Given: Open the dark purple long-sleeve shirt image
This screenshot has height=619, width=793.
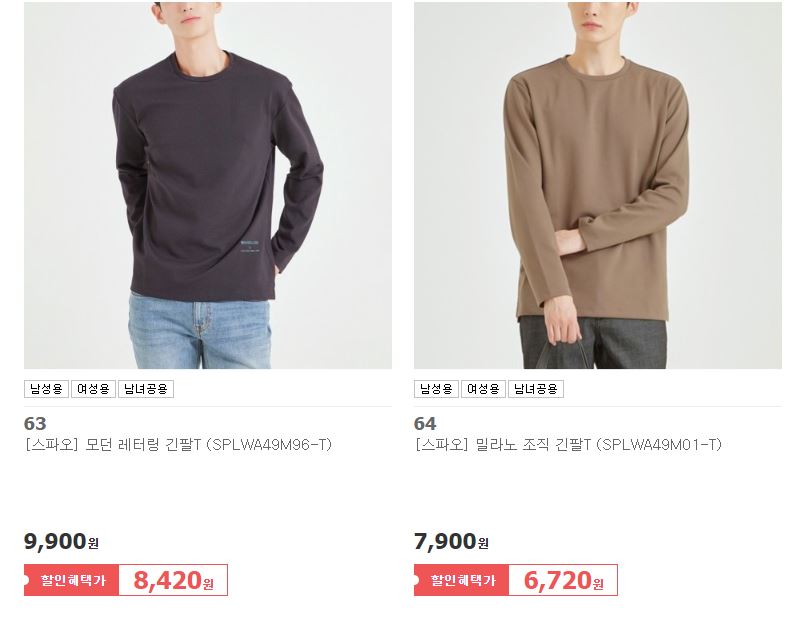Looking at the screenshot, I should 208,185.
